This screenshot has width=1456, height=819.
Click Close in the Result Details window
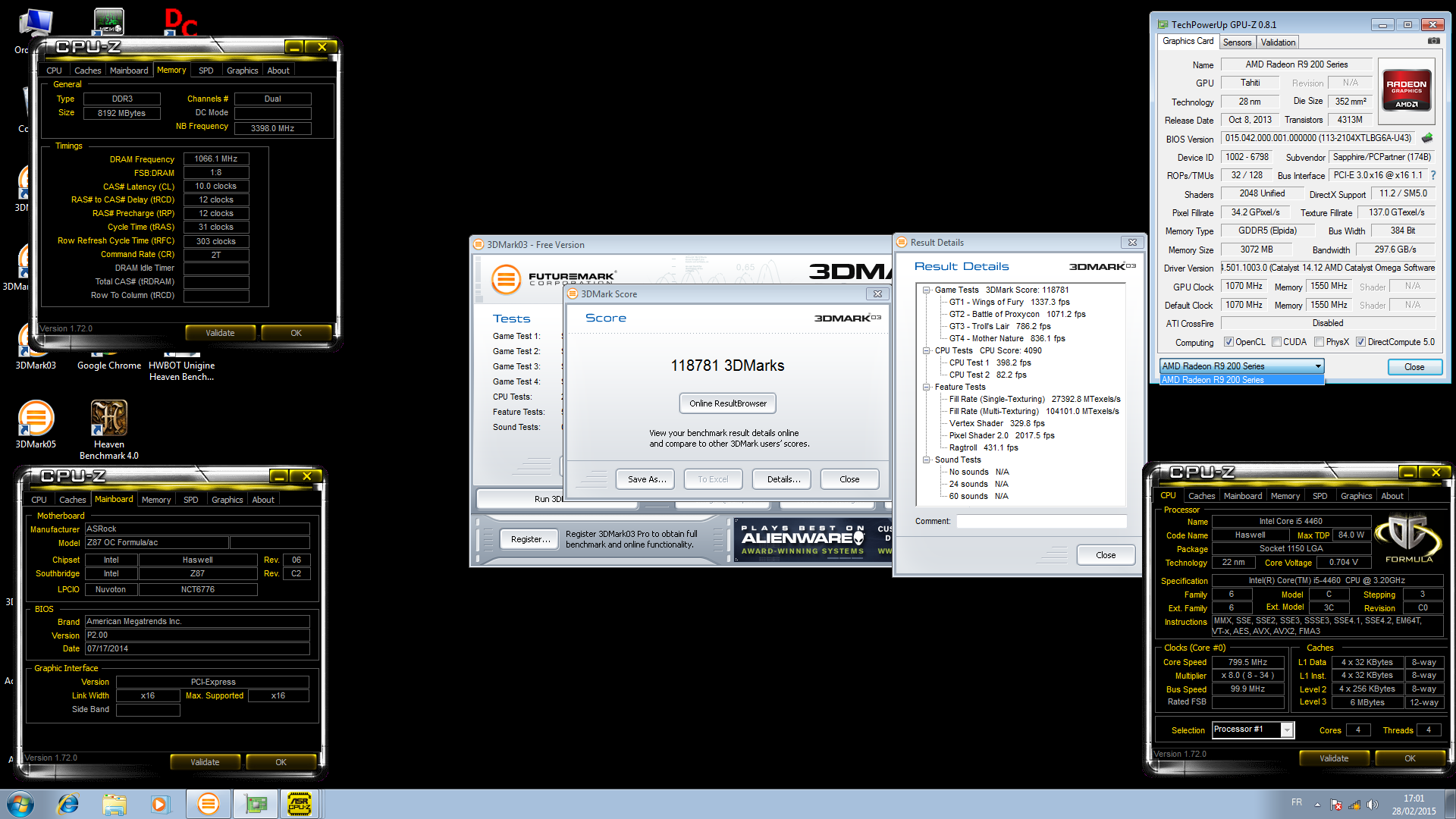1106,555
